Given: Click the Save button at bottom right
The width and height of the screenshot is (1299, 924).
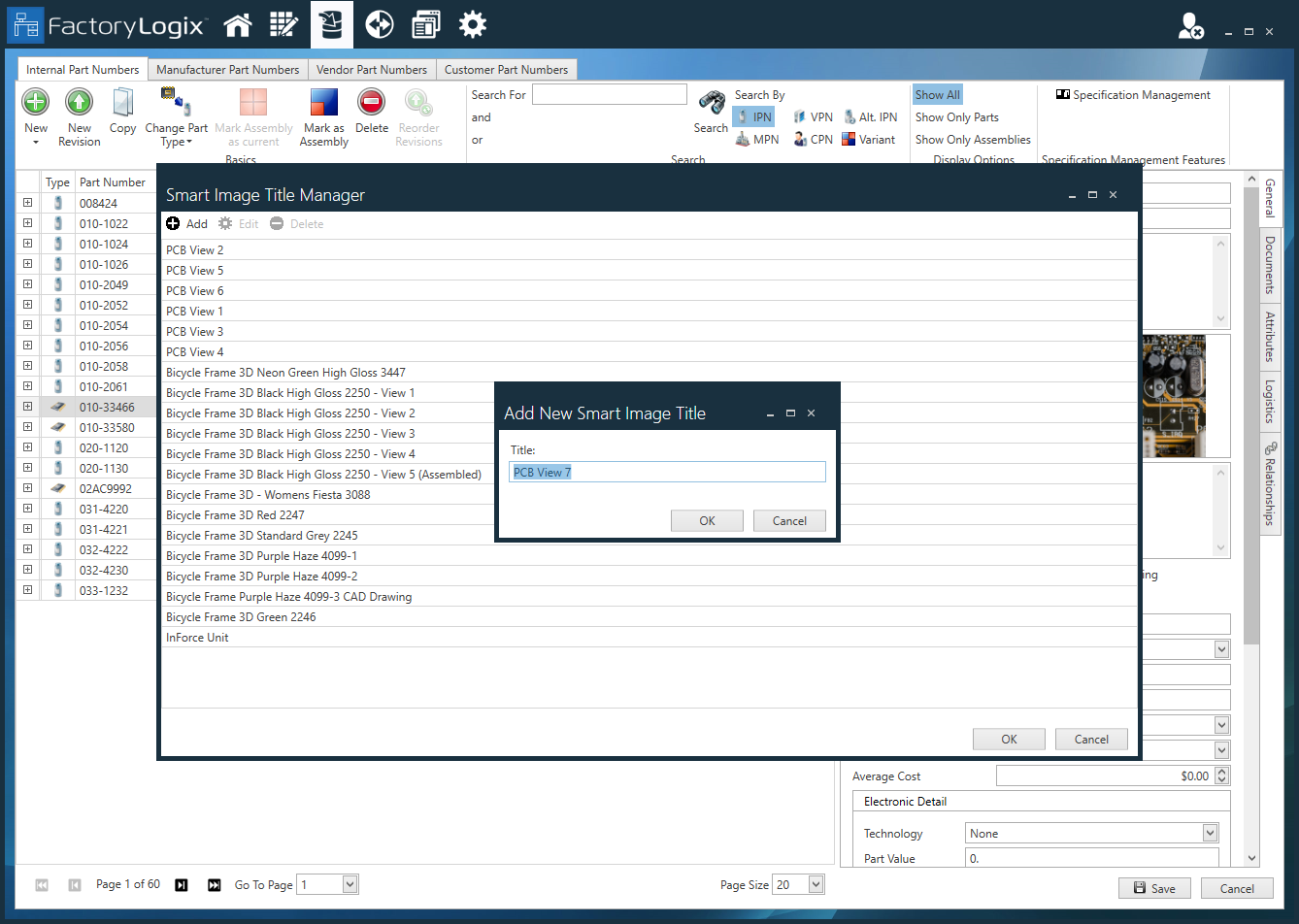Looking at the screenshot, I should point(1154,888).
